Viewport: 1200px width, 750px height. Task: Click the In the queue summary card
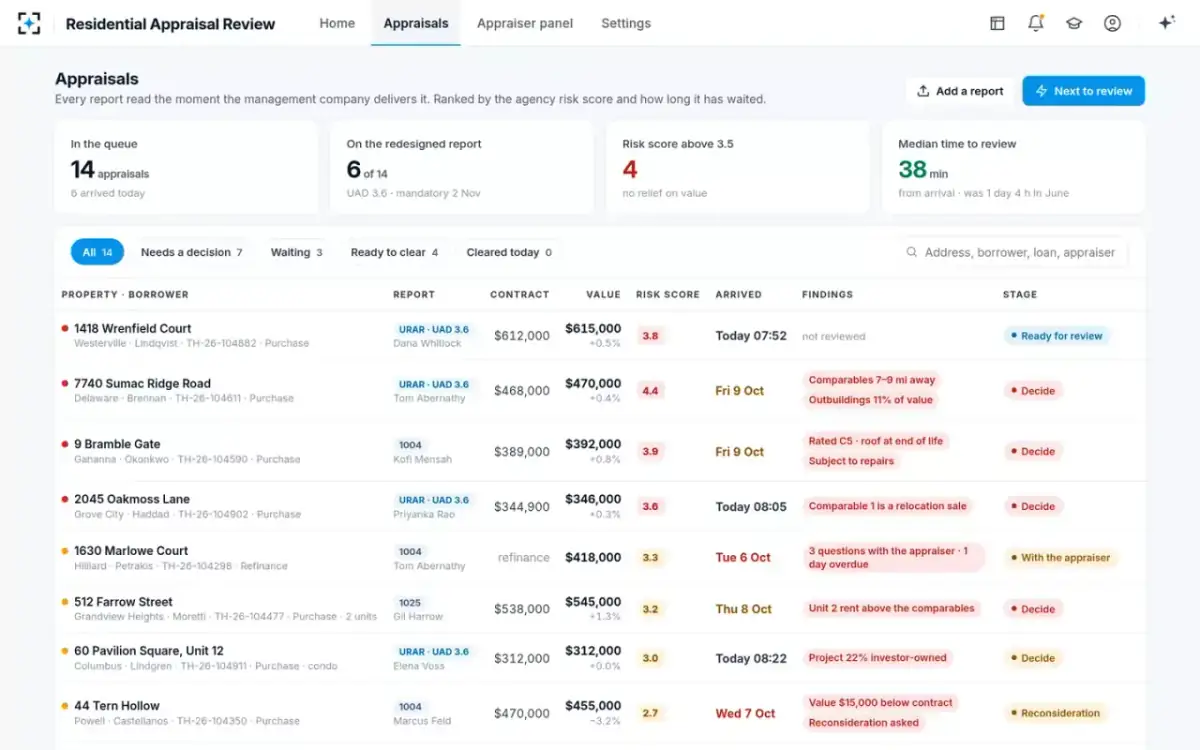click(186, 168)
